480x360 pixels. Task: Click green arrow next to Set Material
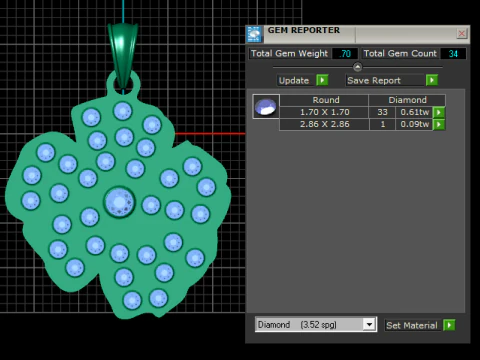coord(449,325)
